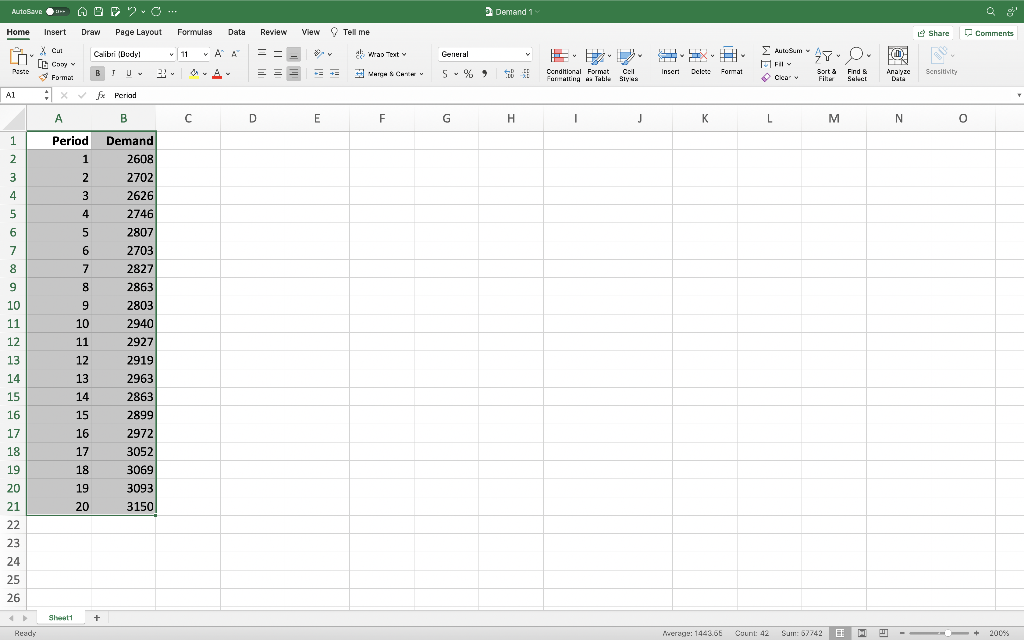1024x640 pixels.
Task: Toggle bold formatting
Action: tap(96, 72)
